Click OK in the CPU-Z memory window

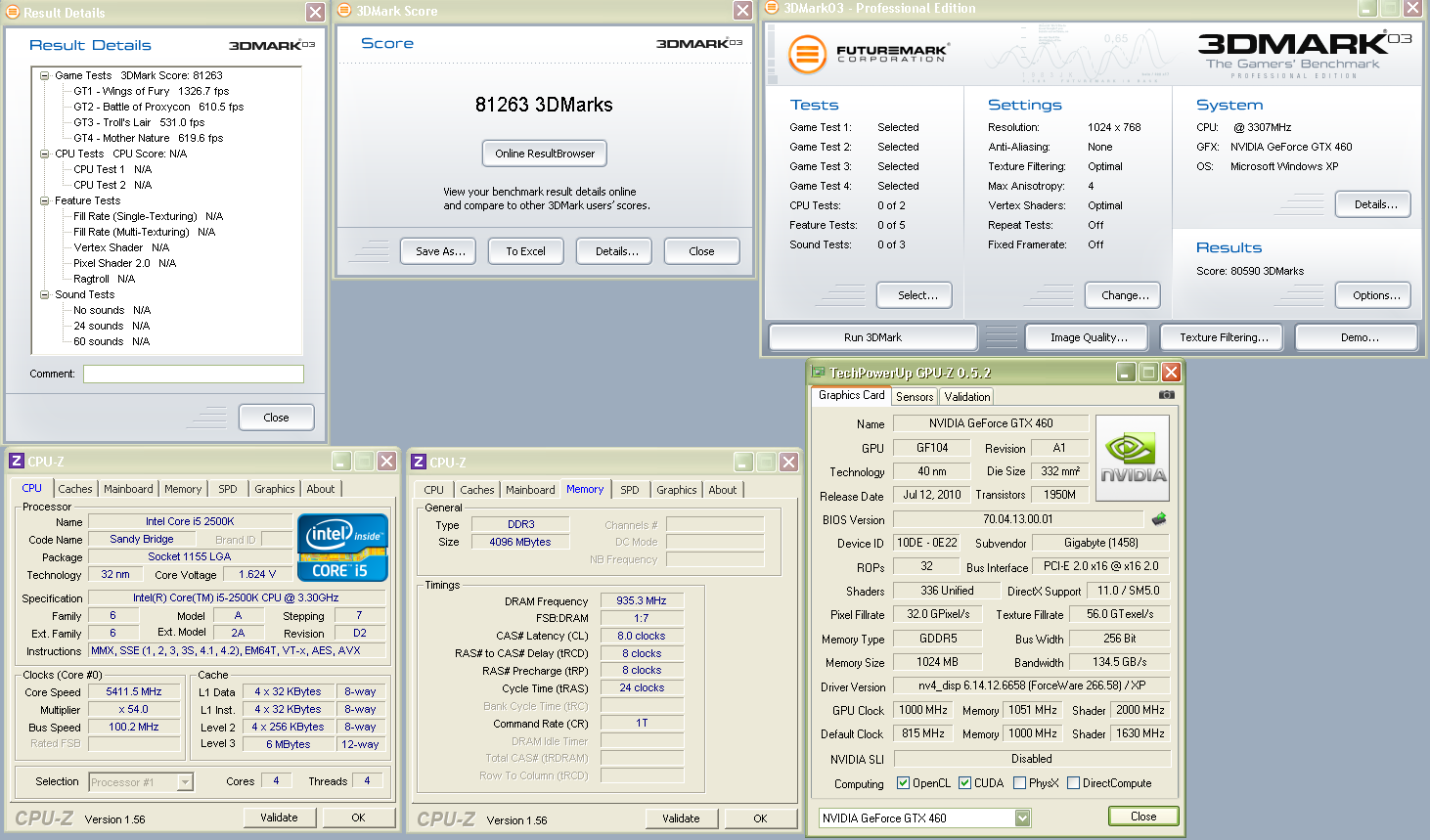(760, 818)
